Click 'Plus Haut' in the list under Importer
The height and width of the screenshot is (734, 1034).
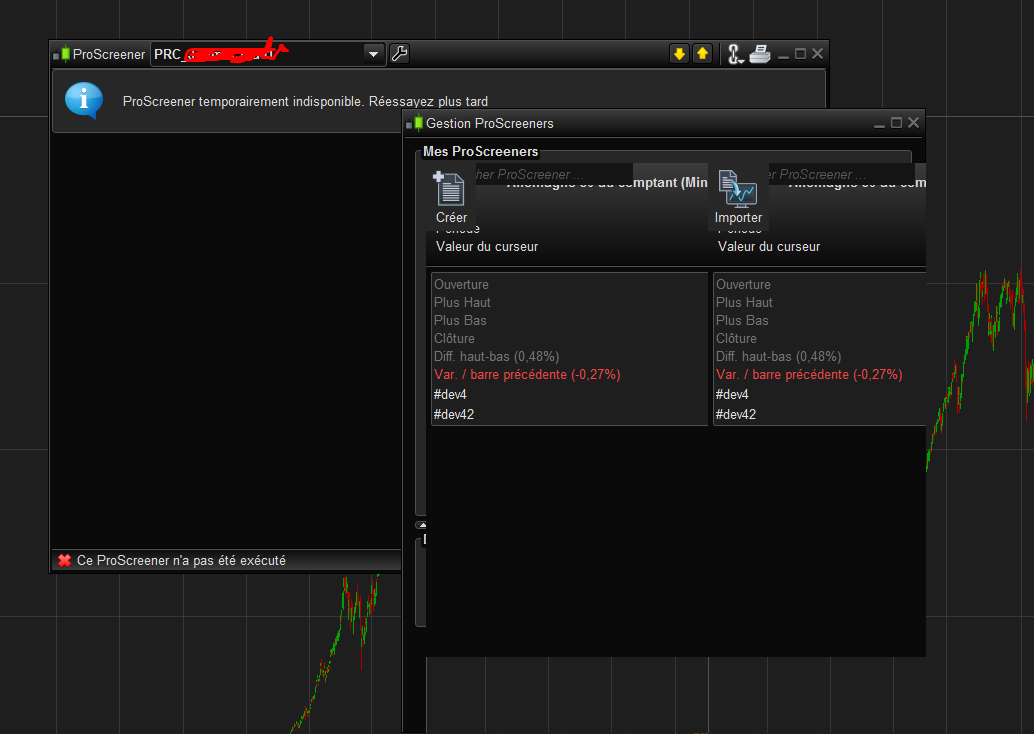pos(745,302)
